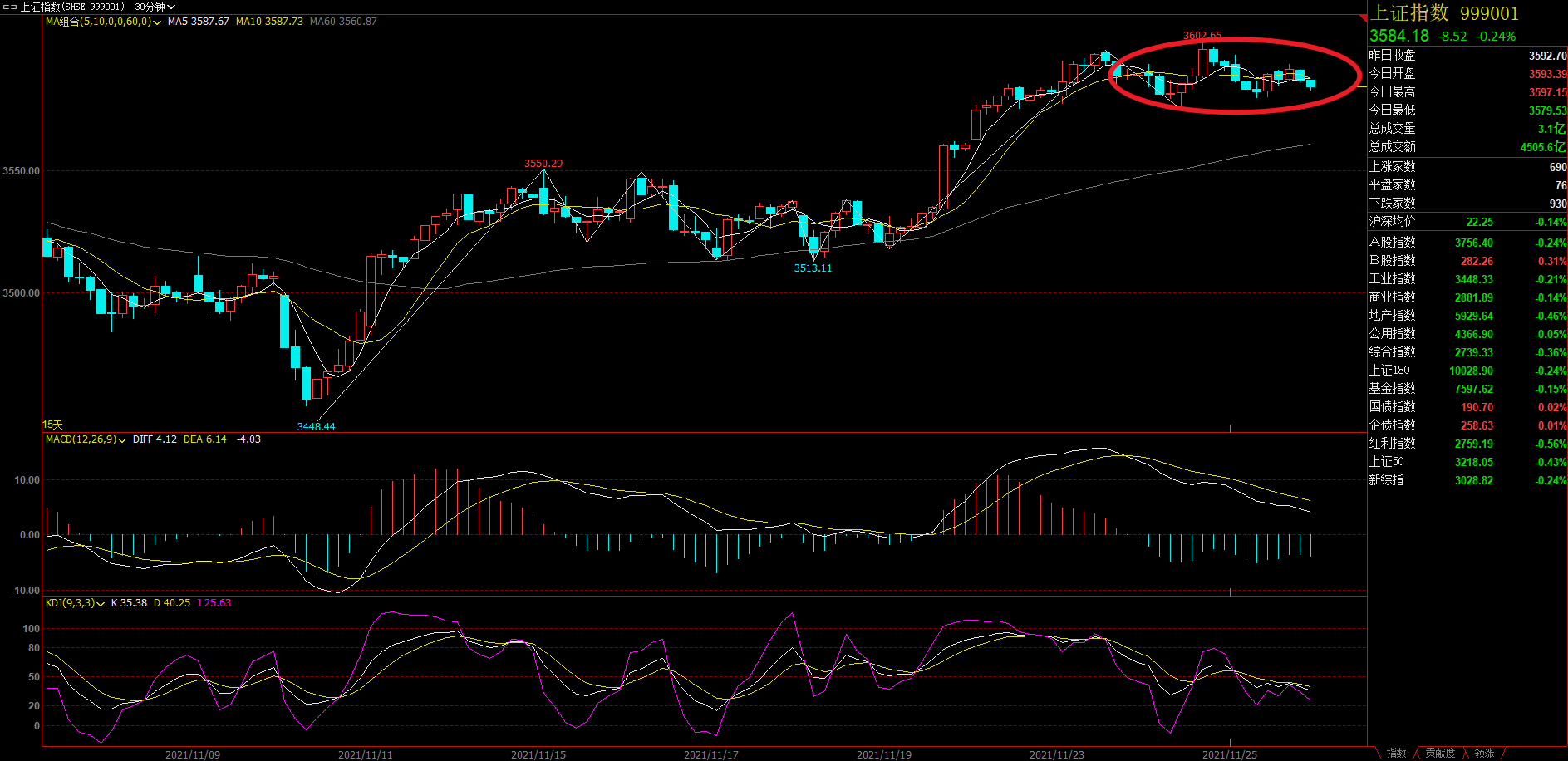The image size is (1568, 761).
Task: Switch to the 领涨 tab
Action: (x=1484, y=753)
